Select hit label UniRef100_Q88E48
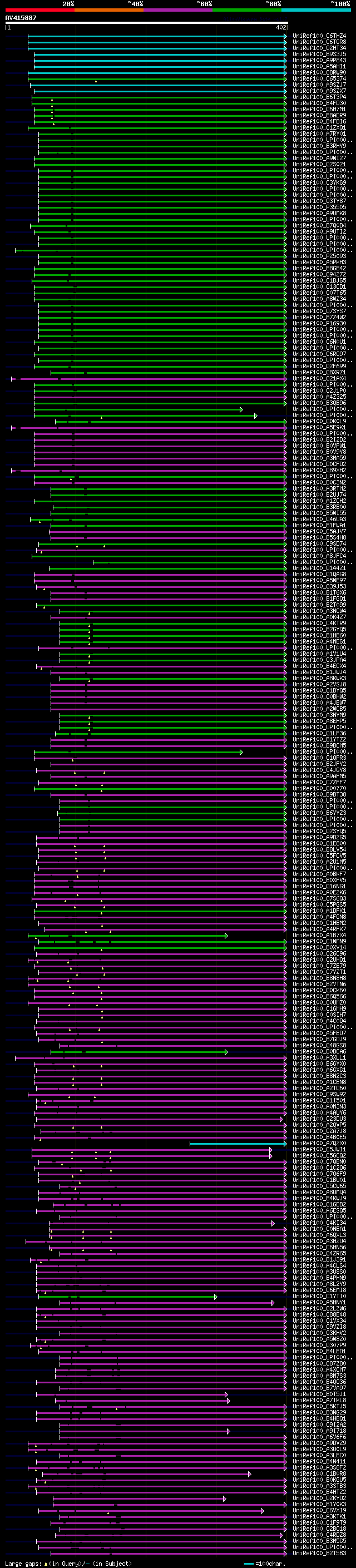Viewport: 356px width, 1568px height. coord(319,1315)
